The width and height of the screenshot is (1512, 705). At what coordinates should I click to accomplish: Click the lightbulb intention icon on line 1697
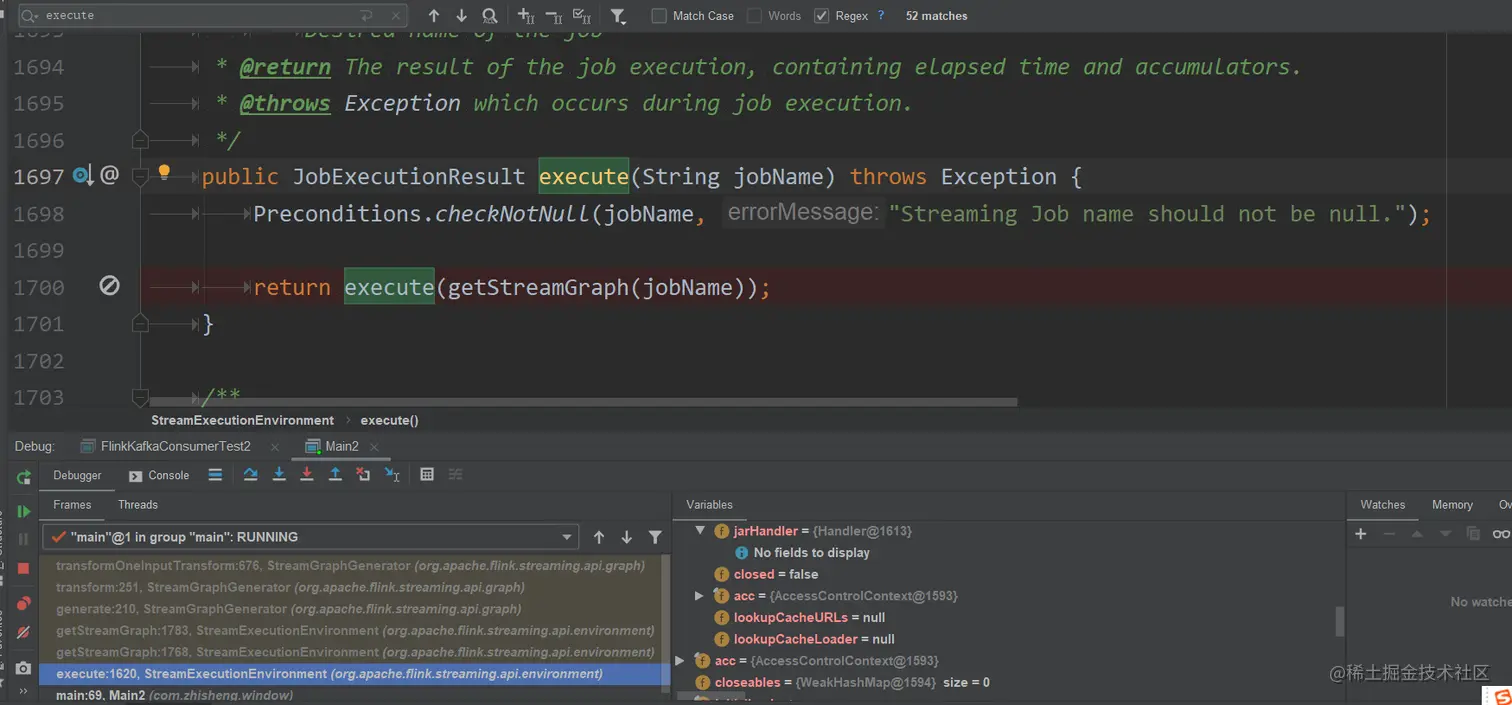click(x=164, y=173)
